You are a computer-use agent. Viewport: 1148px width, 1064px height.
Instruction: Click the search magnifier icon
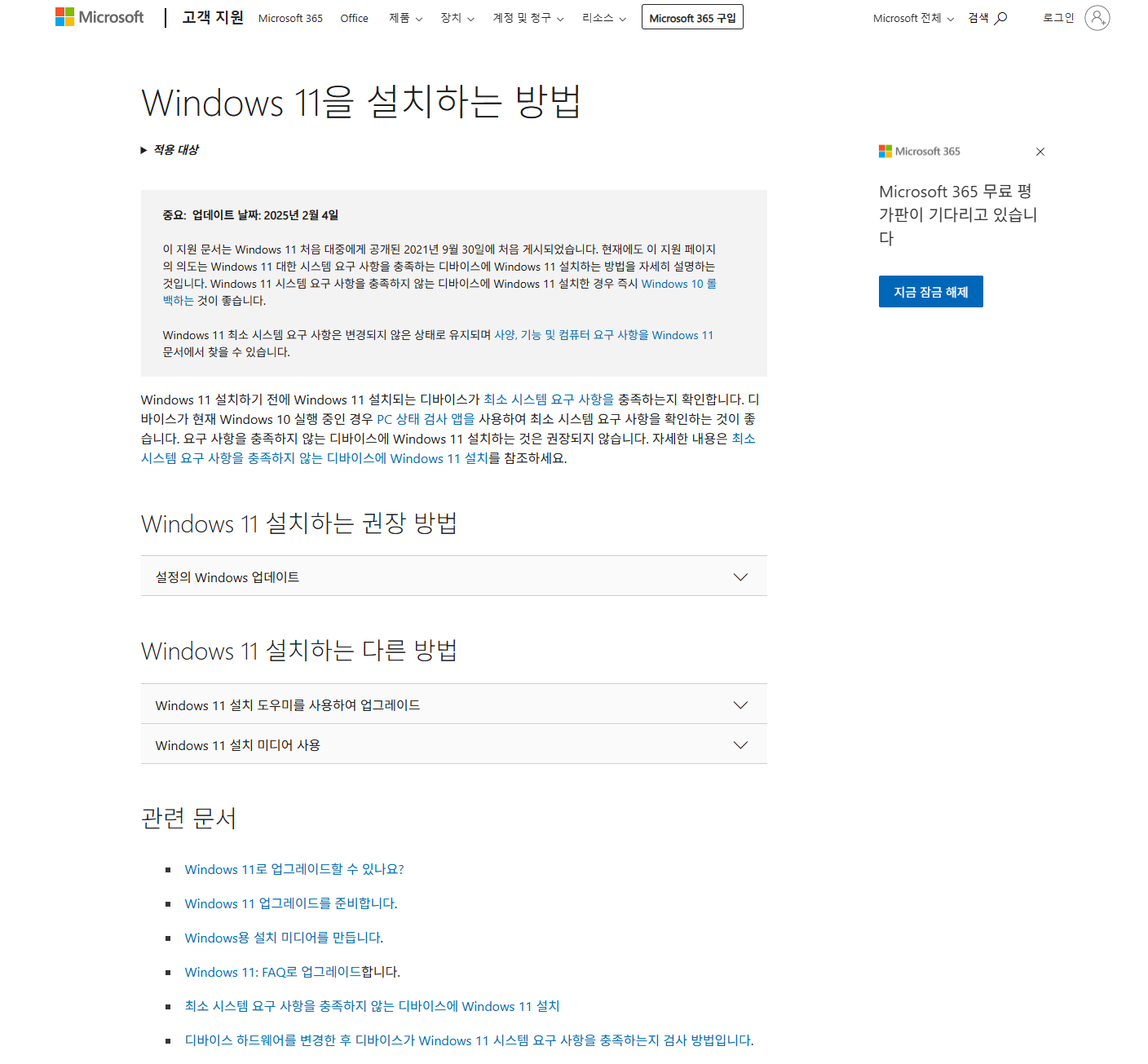coord(1000,18)
